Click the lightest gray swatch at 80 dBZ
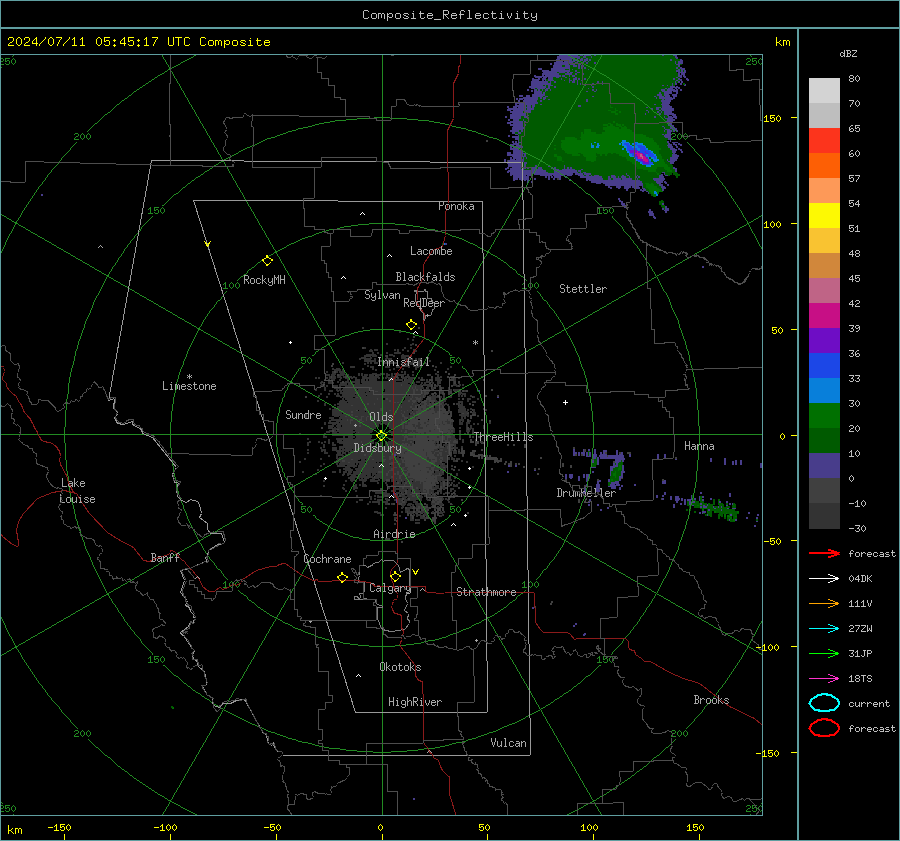900x841 pixels. (x=824, y=91)
